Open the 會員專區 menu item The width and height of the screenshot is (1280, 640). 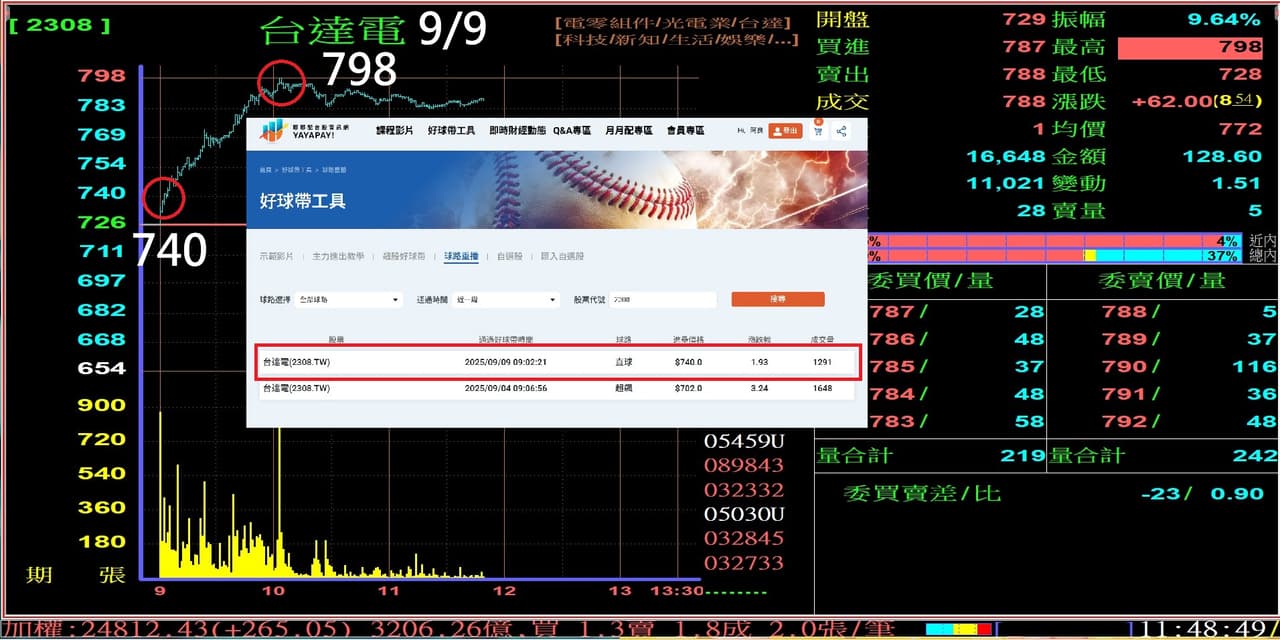(x=686, y=131)
